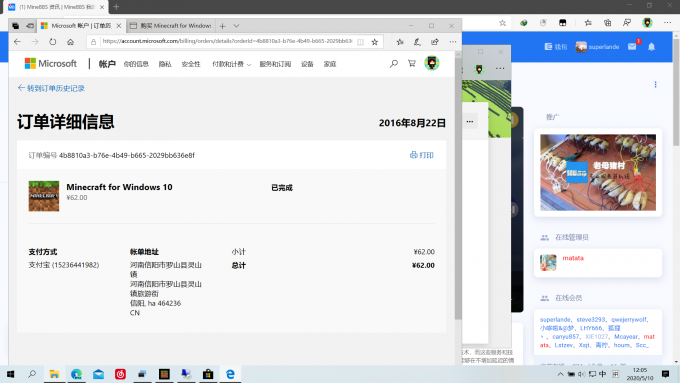The image size is (680, 383).
Task: Open MineBBS notification bell
Action: coord(651,47)
